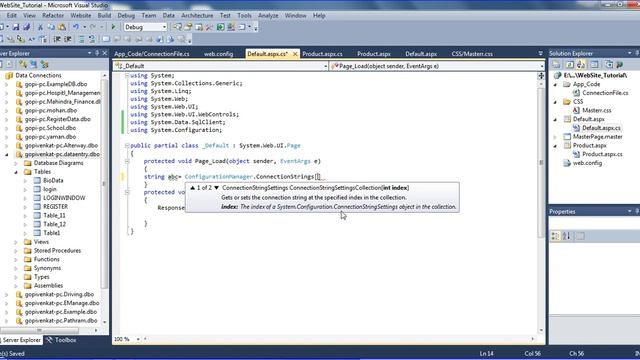Expand the Views folder node
This screenshot has height=360, width=640.
[16, 242]
